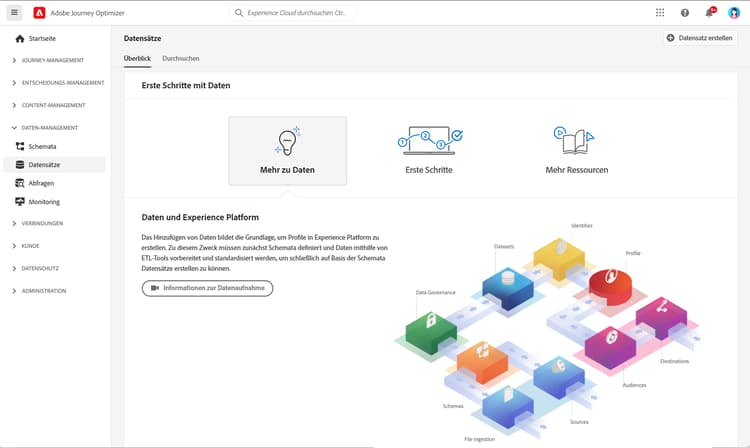This screenshot has height=448, width=750.
Task: Click the purple Audiences block in diagram
Action: 610,348
